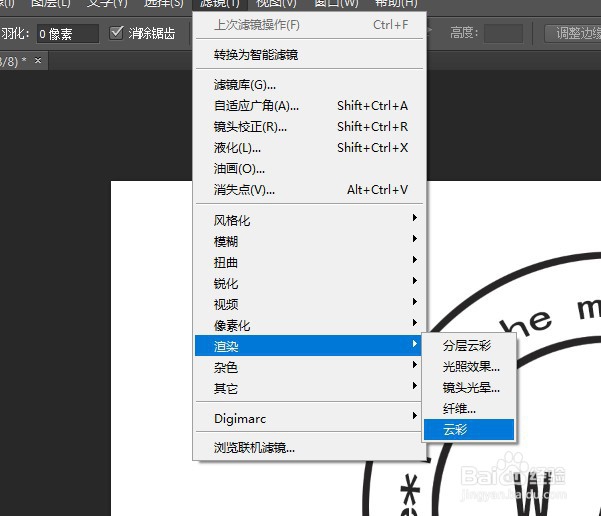
Task: Expand the 视频 submenu
Action: tap(309, 304)
